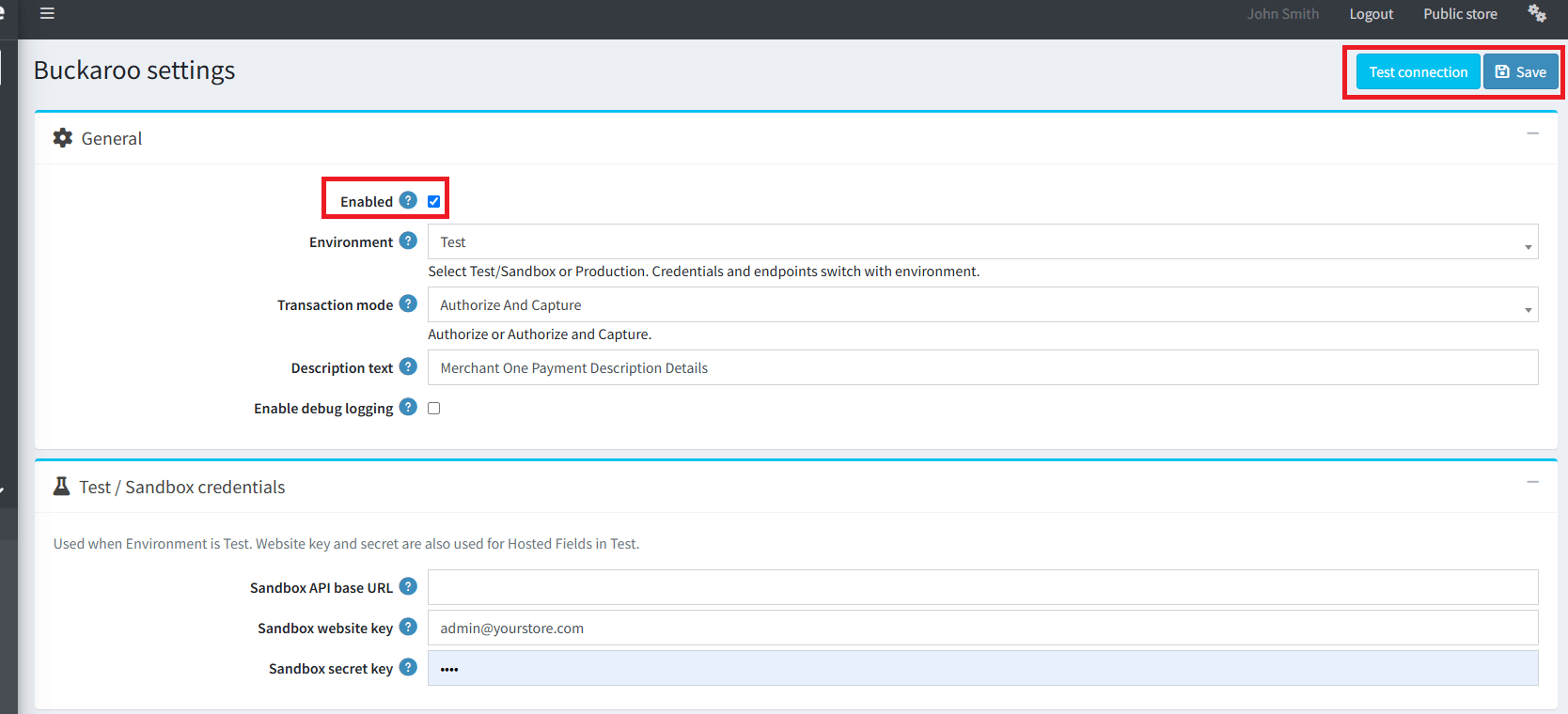Open the Public store link
The width and height of the screenshot is (1568, 714).
click(1460, 14)
